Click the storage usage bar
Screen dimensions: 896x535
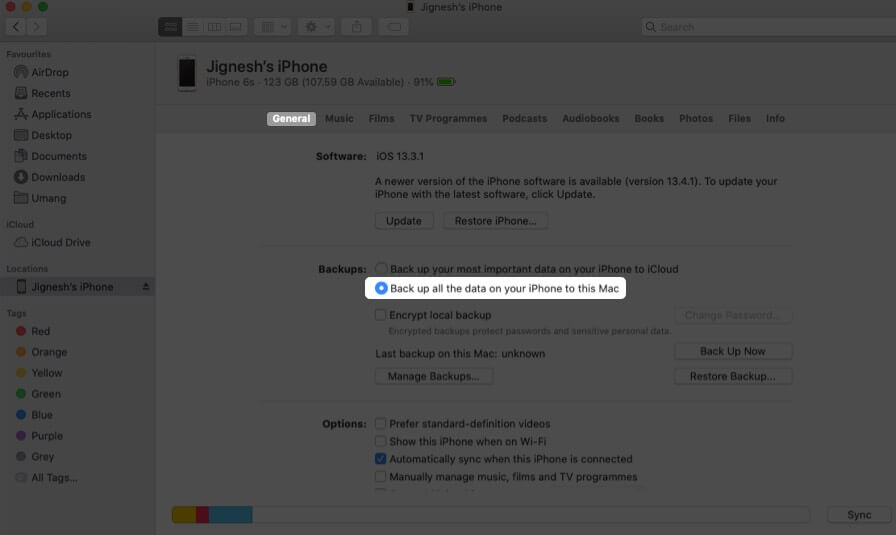(x=490, y=514)
